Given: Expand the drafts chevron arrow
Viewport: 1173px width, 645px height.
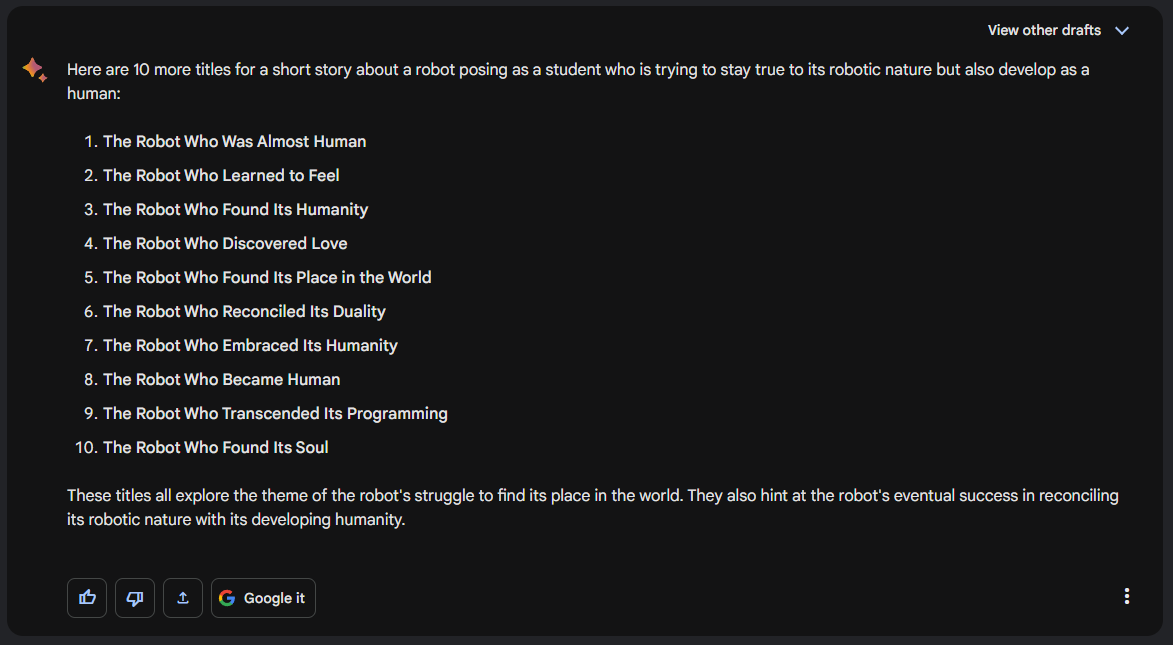Looking at the screenshot, I should click(1122, 30).
